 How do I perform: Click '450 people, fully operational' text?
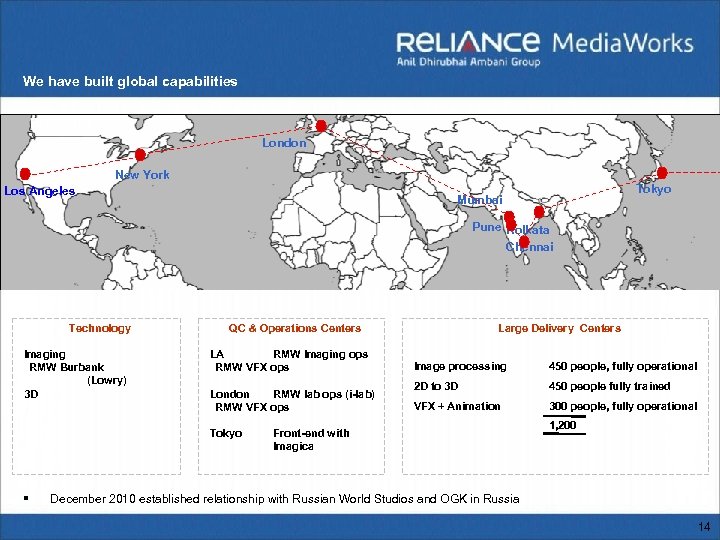click(623, 366)
